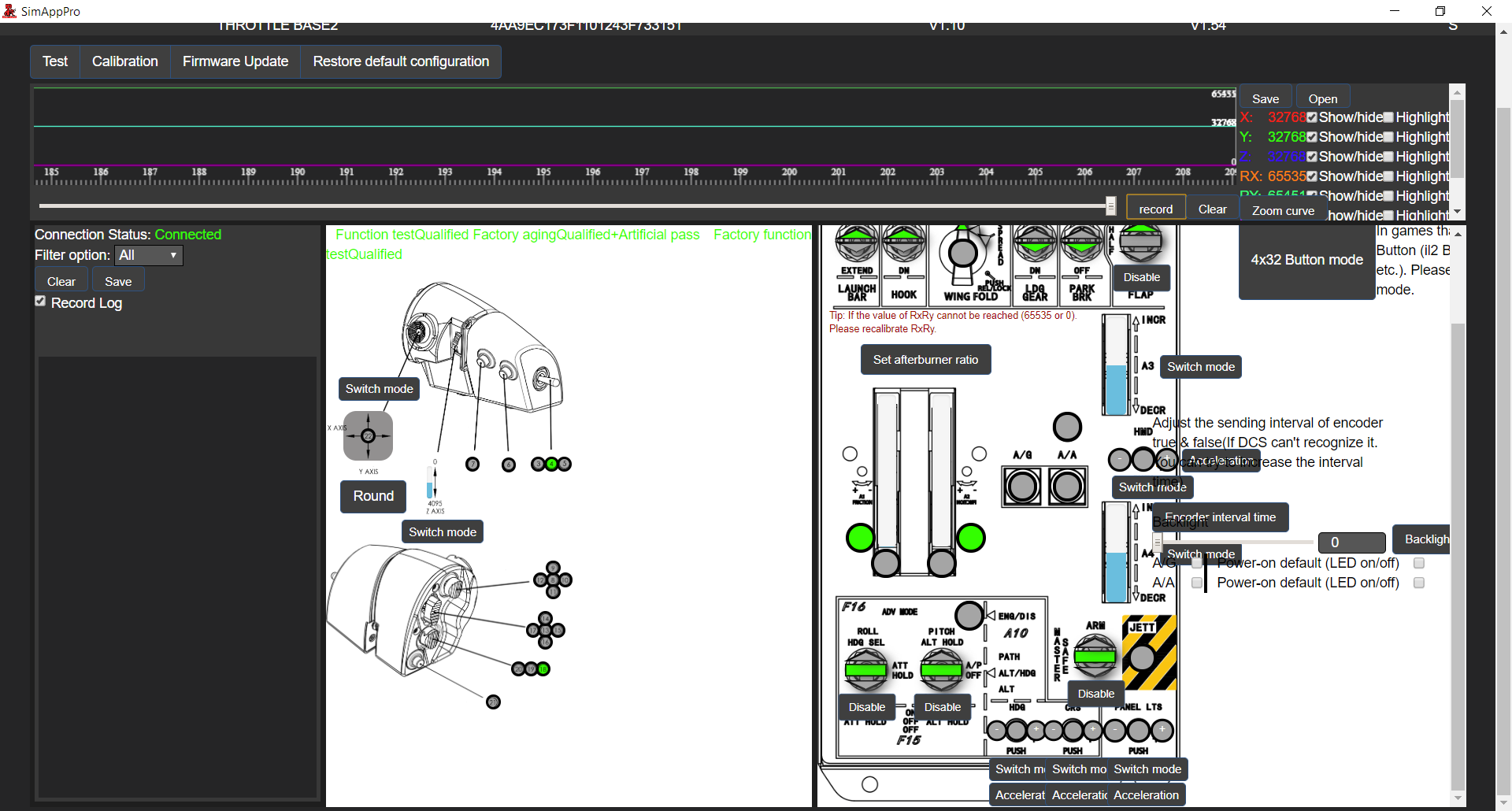Click the Disable button over FLAP
Image resolution: width=1512 pixels, height=811 pixels.
tap(1142, 277)
